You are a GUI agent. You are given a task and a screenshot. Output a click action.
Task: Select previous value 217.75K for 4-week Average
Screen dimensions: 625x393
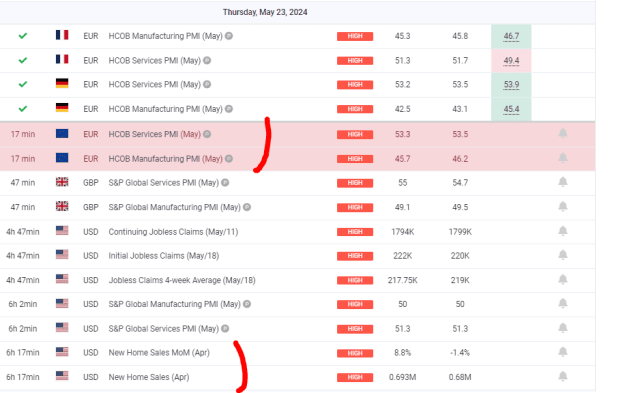[x=403, y=280]
